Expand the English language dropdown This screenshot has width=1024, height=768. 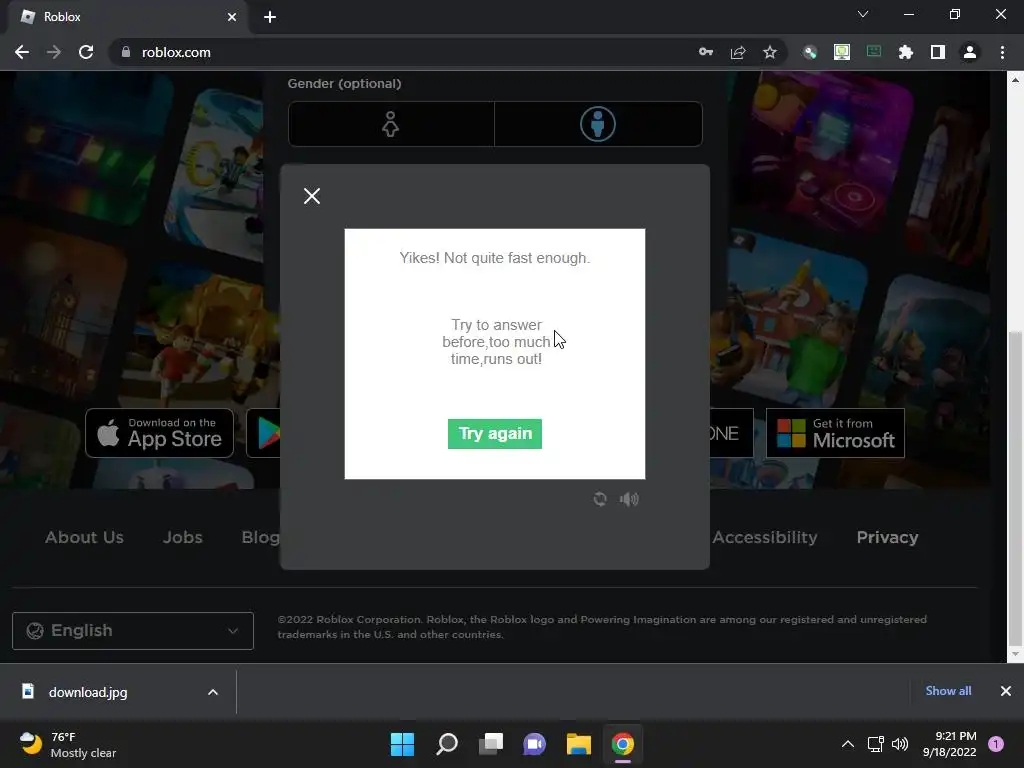133,631
